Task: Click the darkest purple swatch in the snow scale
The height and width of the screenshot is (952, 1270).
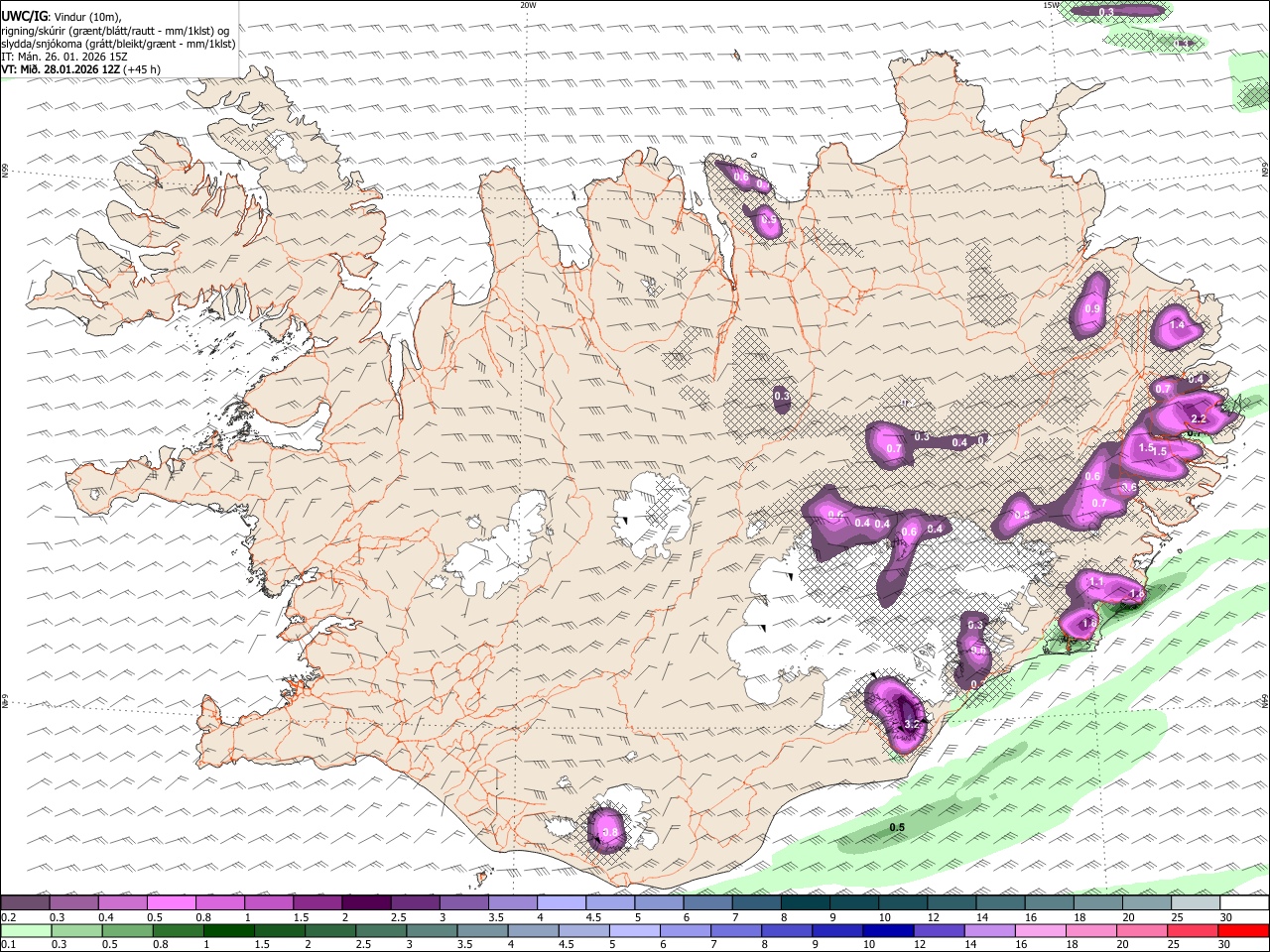Action: 366,902
